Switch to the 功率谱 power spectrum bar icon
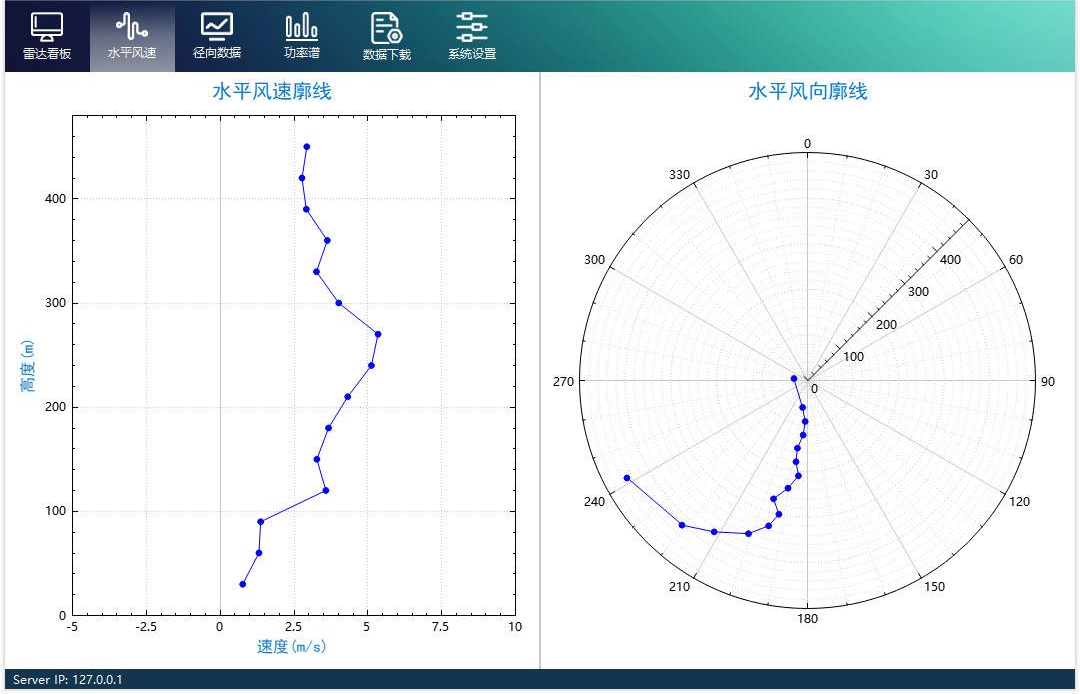Screen dimensions: 1080x694 pyautogui.click(x=302, y=28)
